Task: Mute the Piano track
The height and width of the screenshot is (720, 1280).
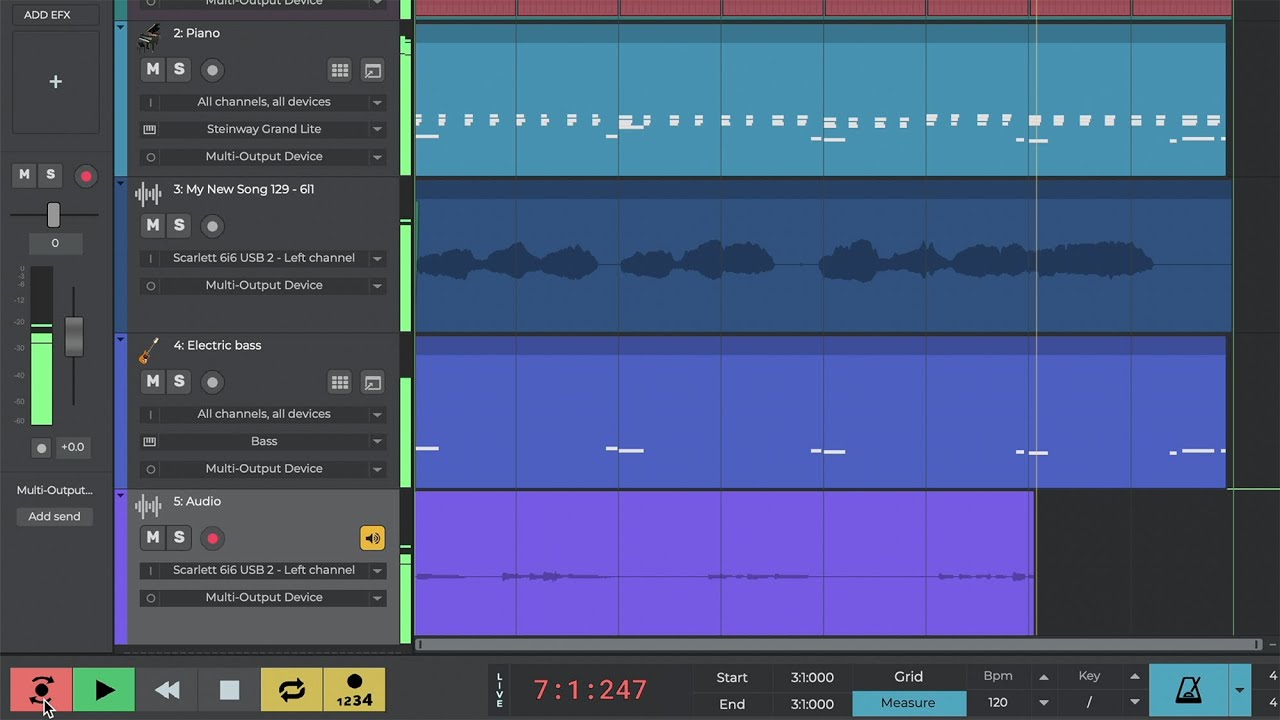Action: [153, 69]
